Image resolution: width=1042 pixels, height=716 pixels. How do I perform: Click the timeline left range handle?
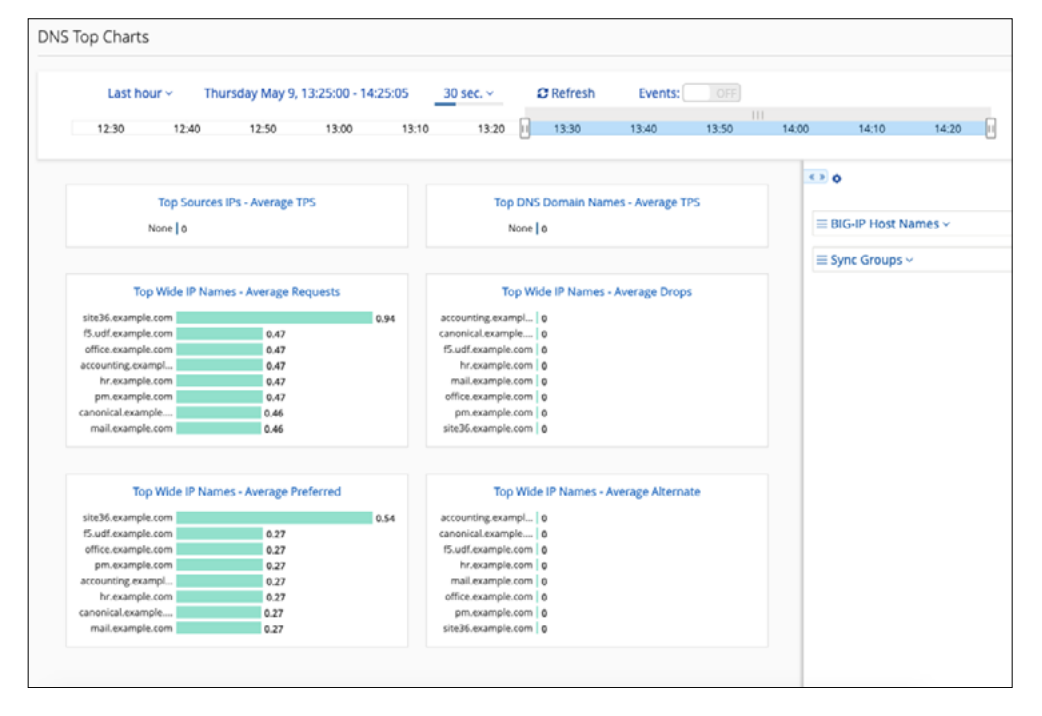pos(525,129)
